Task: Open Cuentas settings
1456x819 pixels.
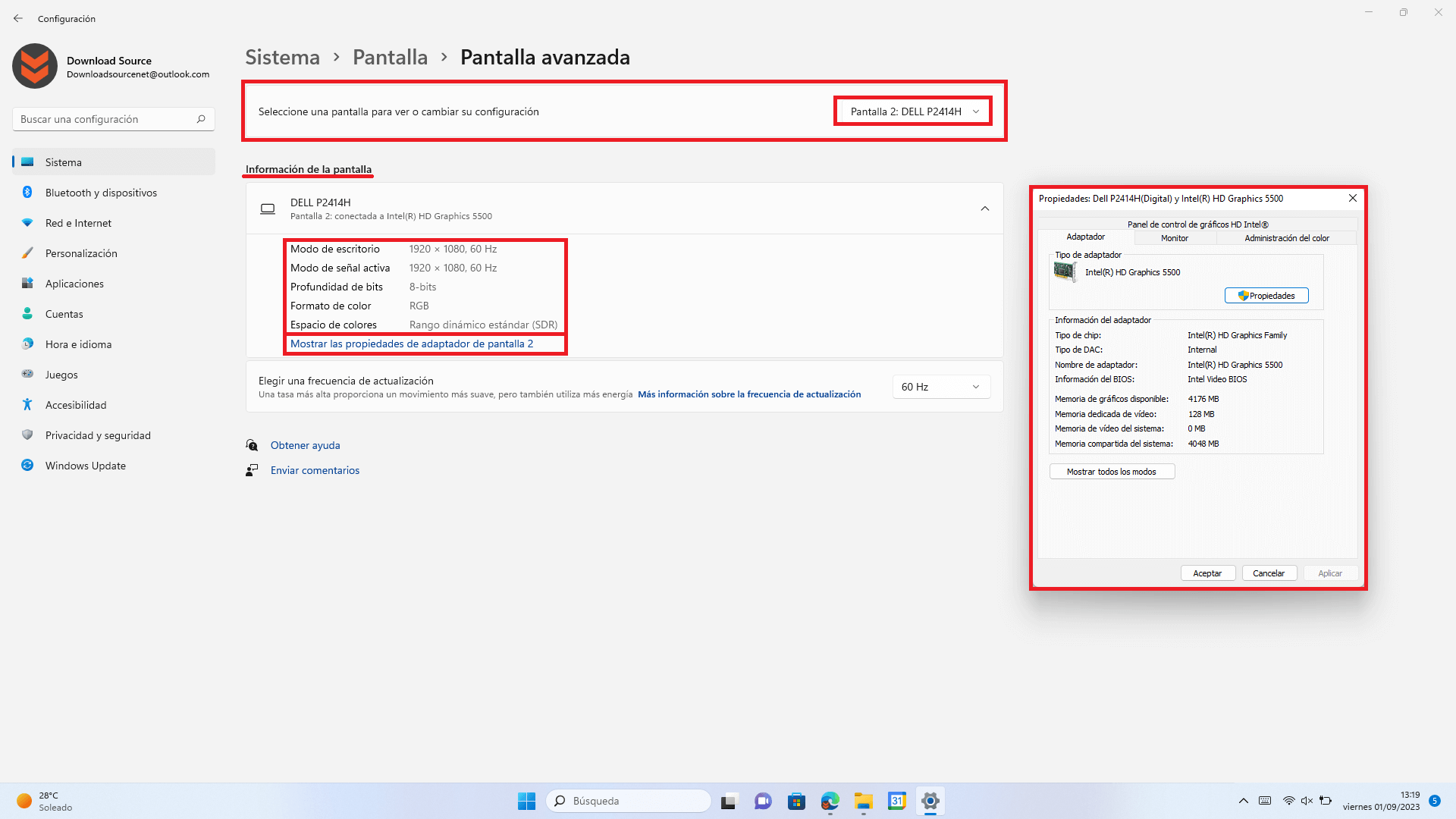Action: tap(114, 314)
